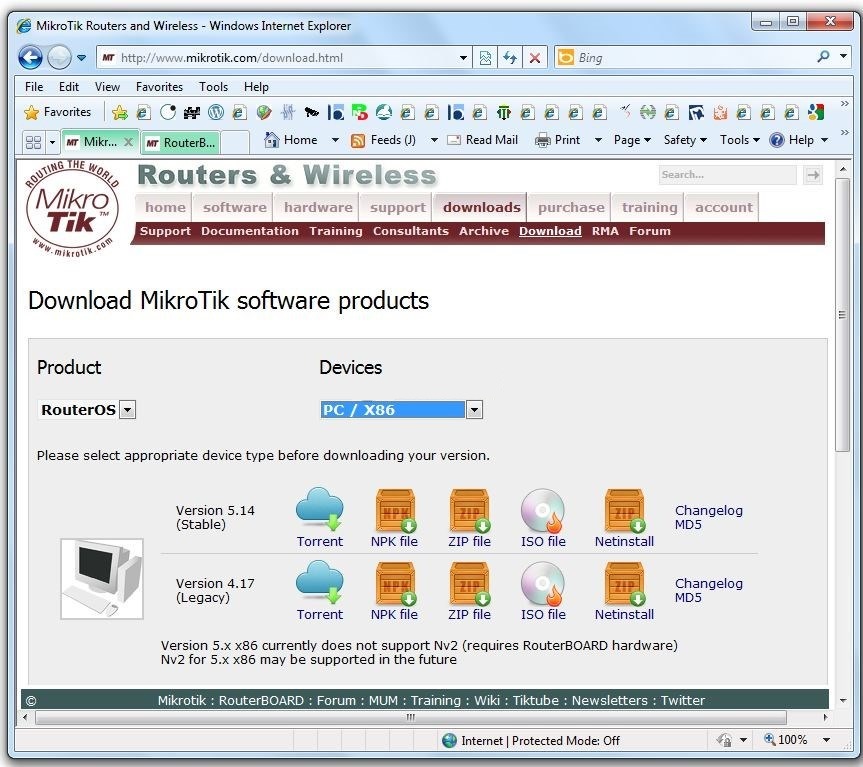This screenshot has width=863, height=767.
Task: Click the Help question mark icon
Action: [x=777, y=140]
